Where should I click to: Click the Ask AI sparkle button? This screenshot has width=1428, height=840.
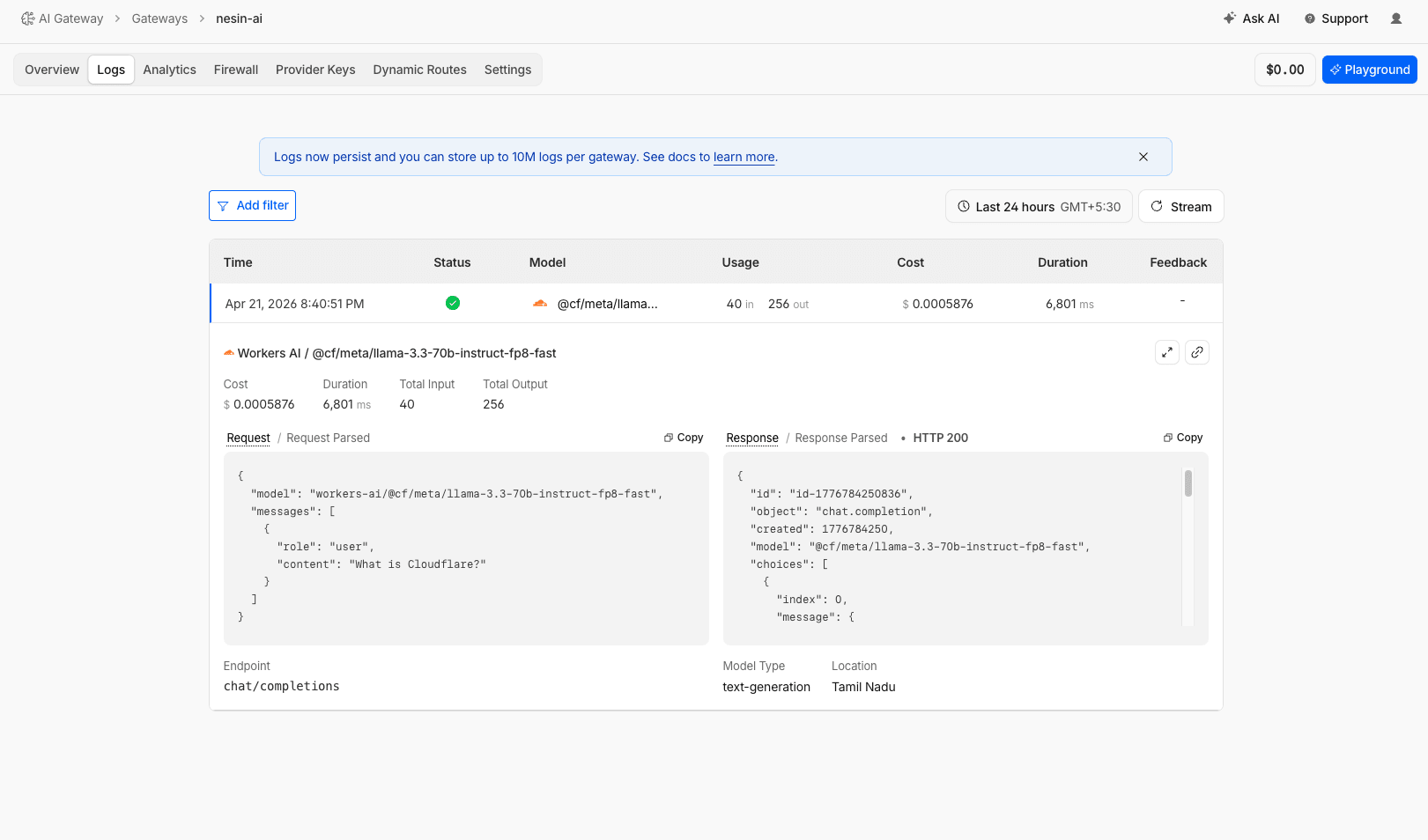point(1251,18)
